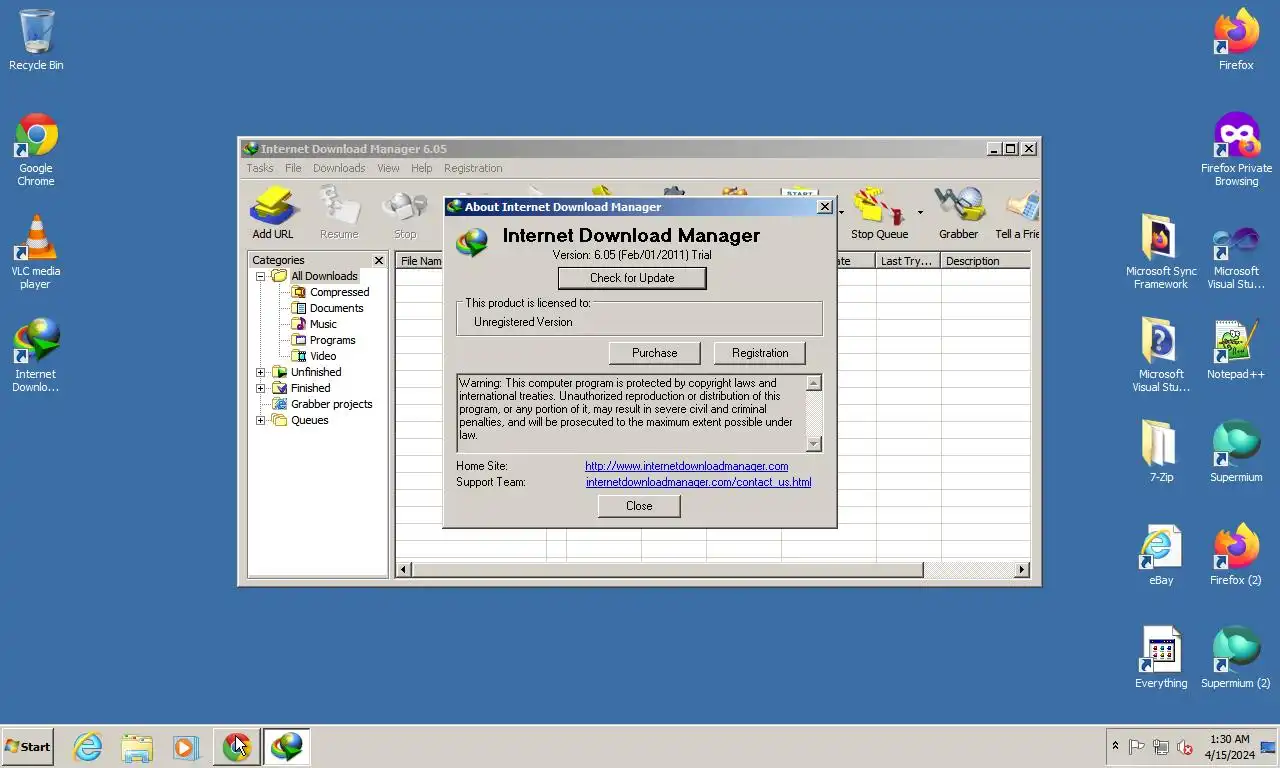The image size is (1280, 768).
Task: Select the Queues tree item
Action: click(309, 420)
